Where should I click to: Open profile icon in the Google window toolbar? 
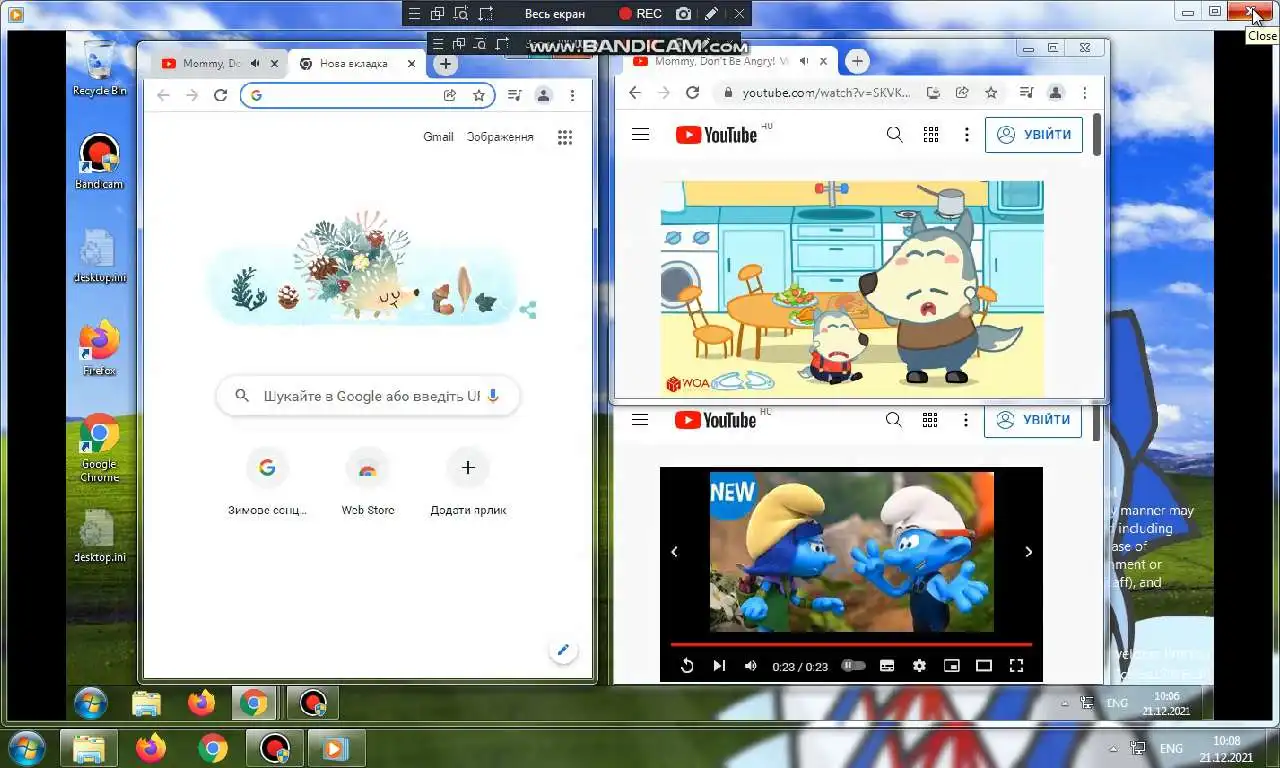click(x=543, y=95)
